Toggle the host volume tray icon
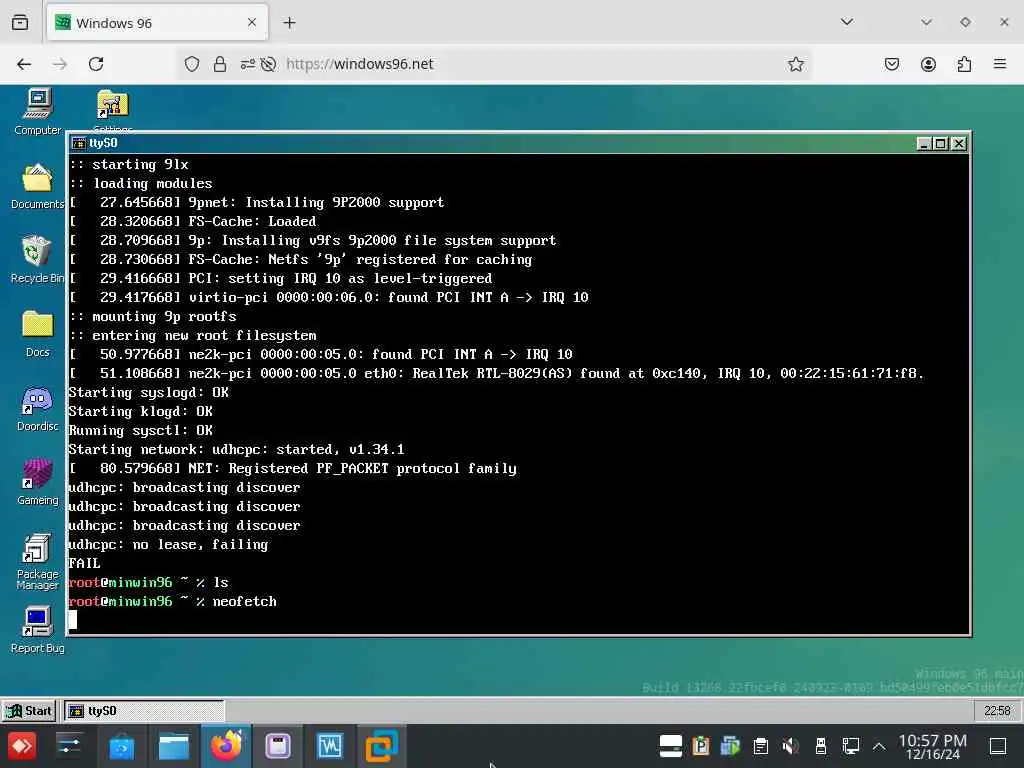 coord(790,746)
